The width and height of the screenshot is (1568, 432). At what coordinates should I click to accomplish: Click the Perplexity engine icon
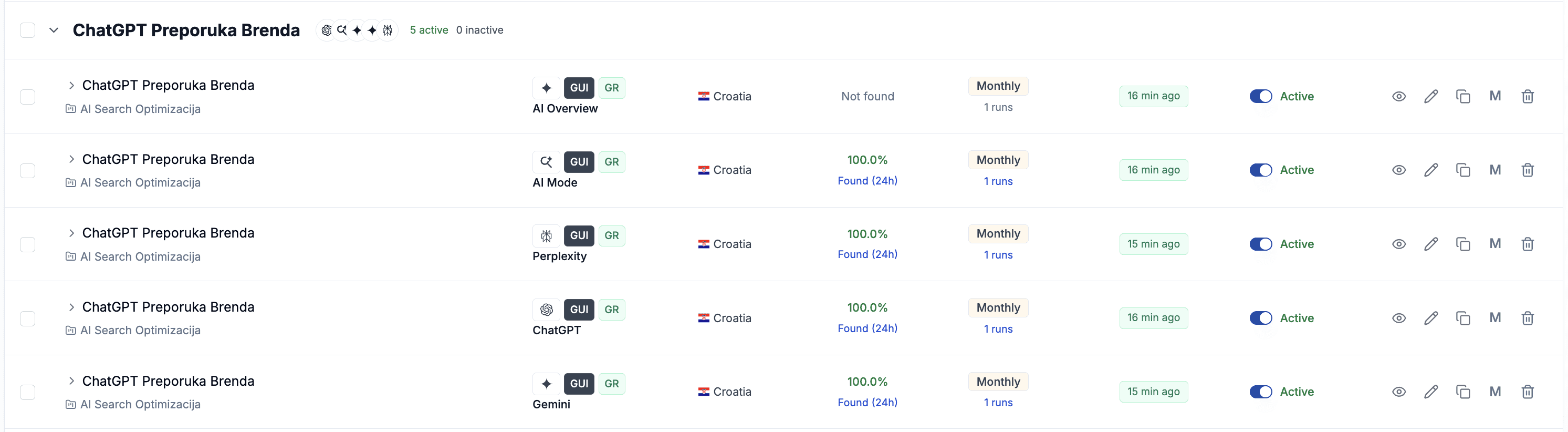pos(546,236)
